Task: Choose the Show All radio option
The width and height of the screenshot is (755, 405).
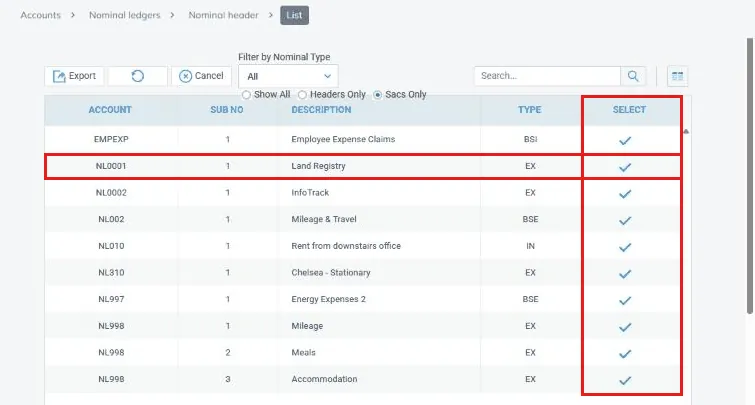Action: (246, 95)
